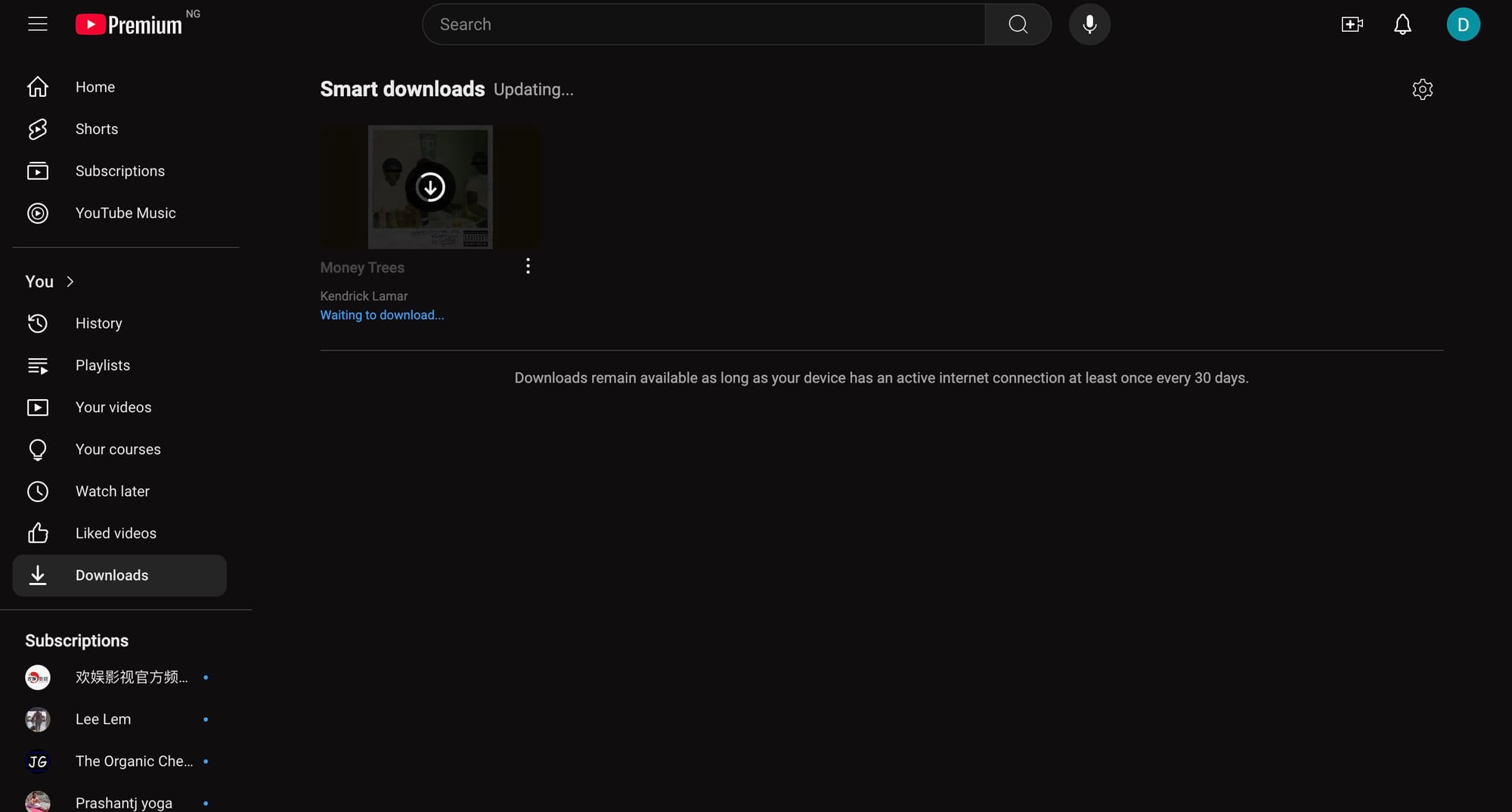
Task: Open Playlists label in the sidebar
Action: pyautogui.click(x=103, y=365)
